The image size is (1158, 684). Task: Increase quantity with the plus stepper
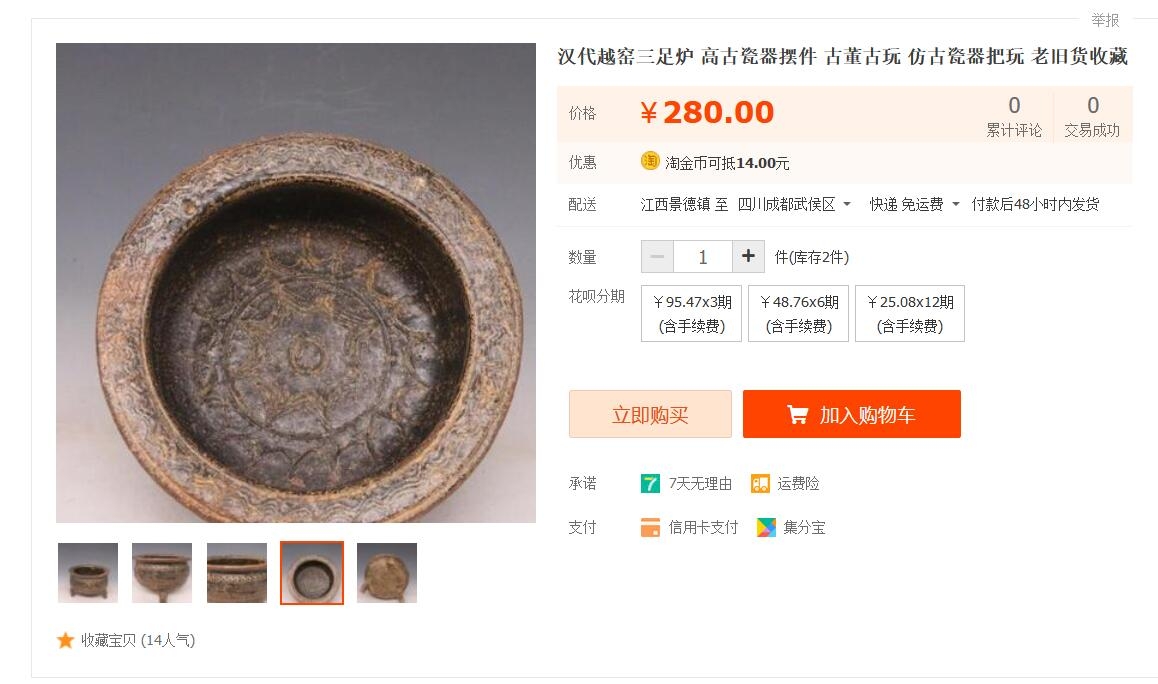(747, 256)
